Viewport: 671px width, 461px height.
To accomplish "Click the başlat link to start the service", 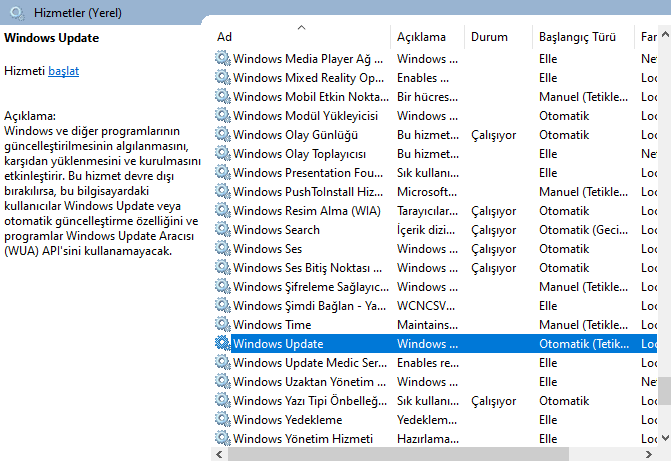I will (x=63, y=71).
